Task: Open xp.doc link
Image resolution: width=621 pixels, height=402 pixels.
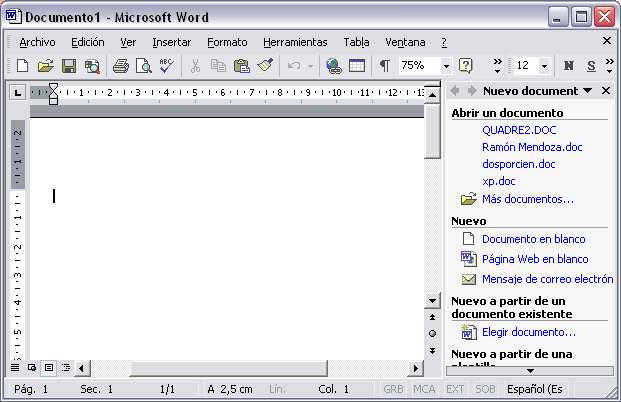Action: pyautogui.click(x=499, y=181)
